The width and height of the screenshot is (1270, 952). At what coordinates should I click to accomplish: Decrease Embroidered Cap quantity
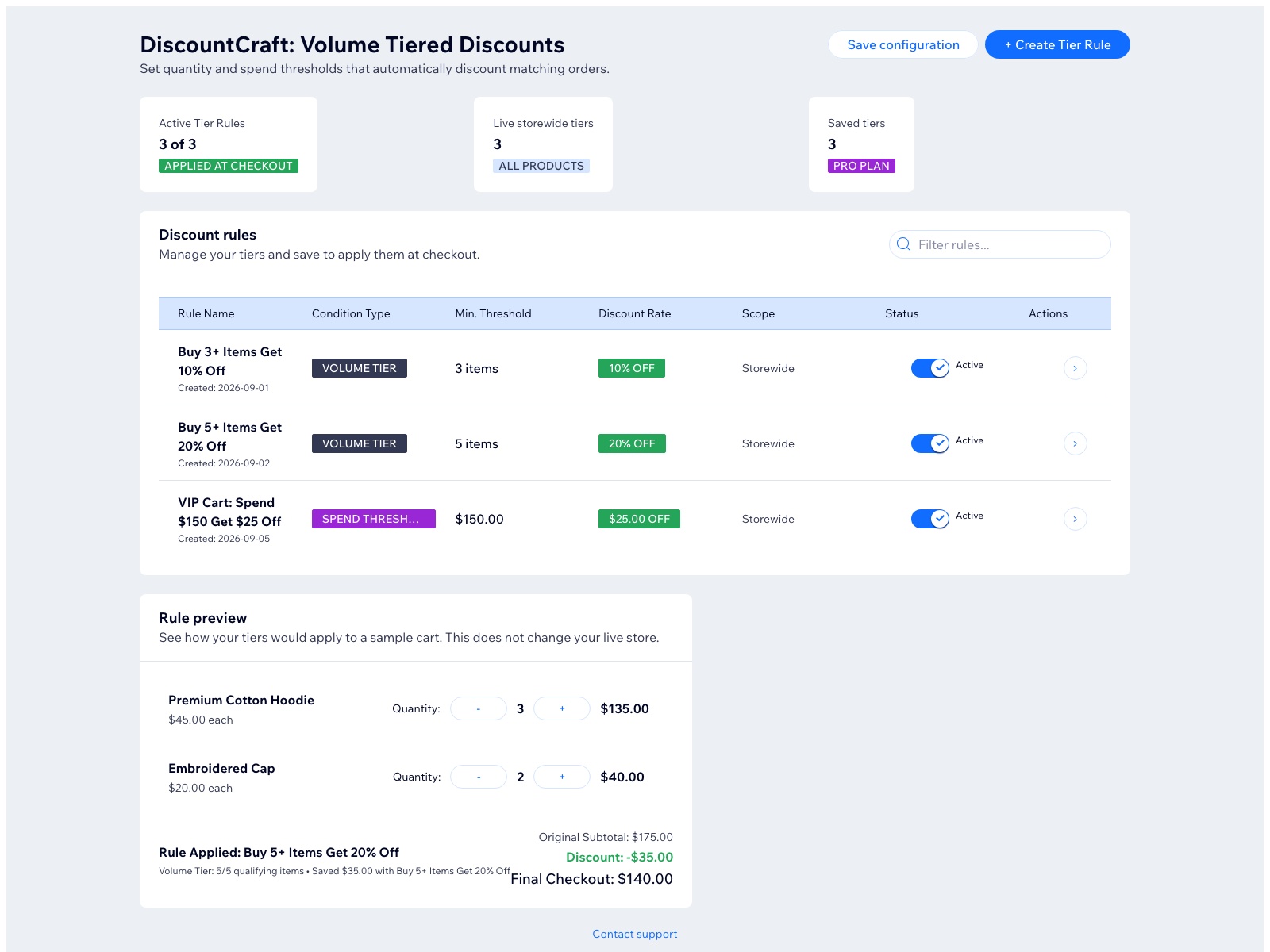pos(479,777)
